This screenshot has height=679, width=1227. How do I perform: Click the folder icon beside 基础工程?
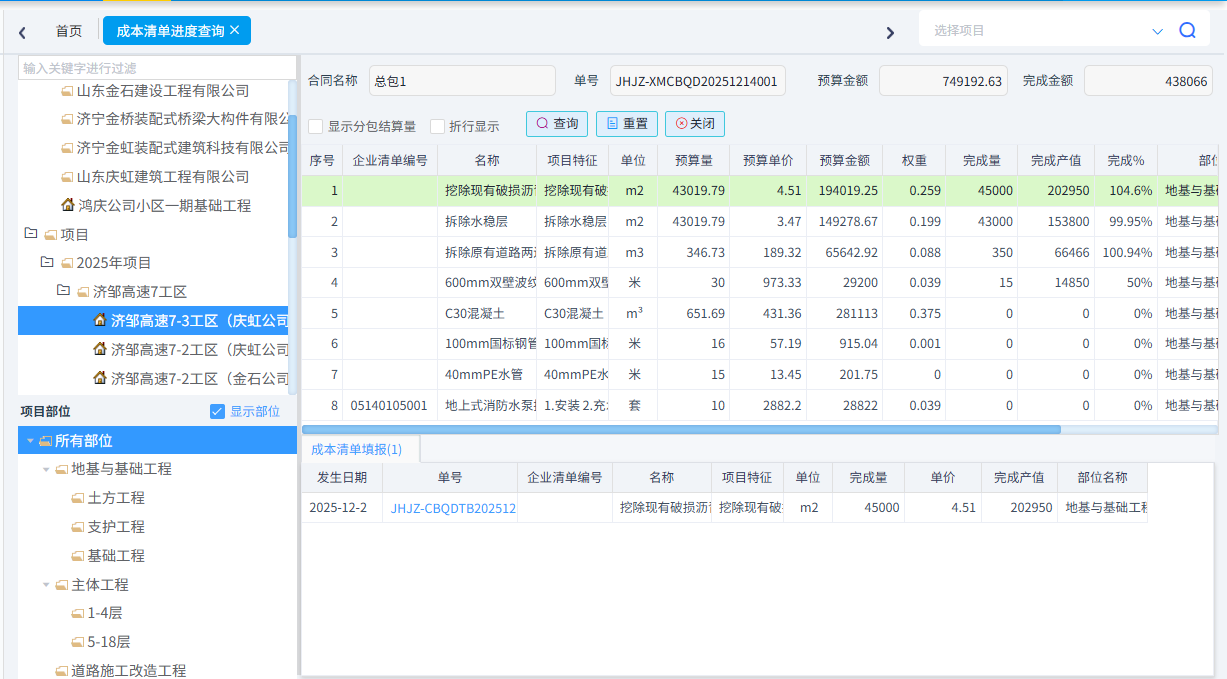point(78,556)
